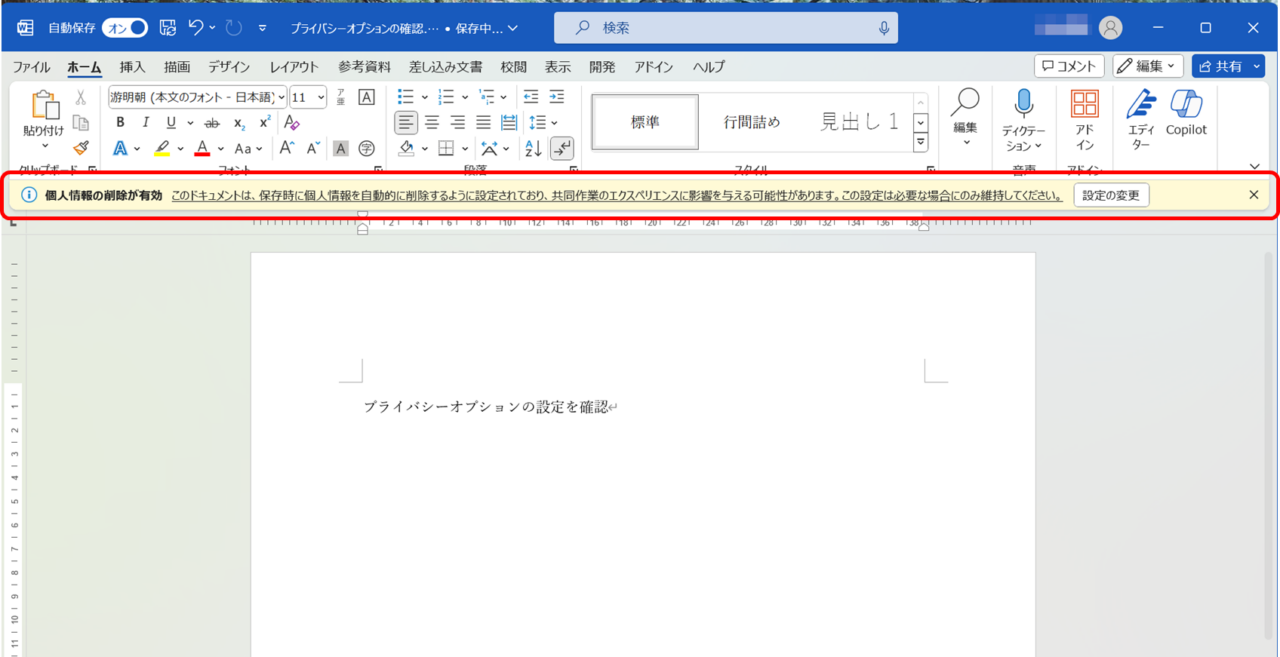Click the Copy icon
The width and height of the screenshot is (1280, 657).
[x=81, y=123]
